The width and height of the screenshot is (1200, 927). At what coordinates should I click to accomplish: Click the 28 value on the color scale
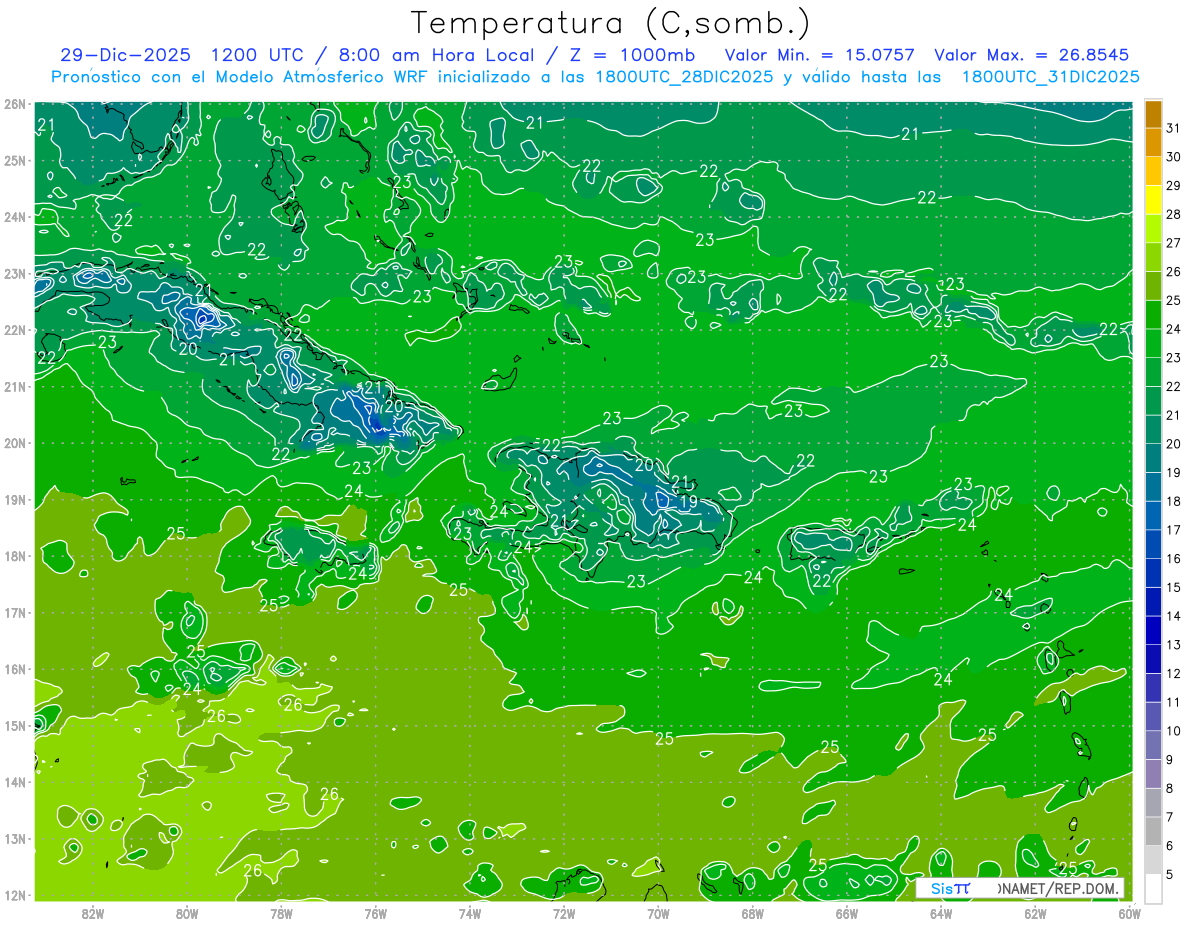1174,214
